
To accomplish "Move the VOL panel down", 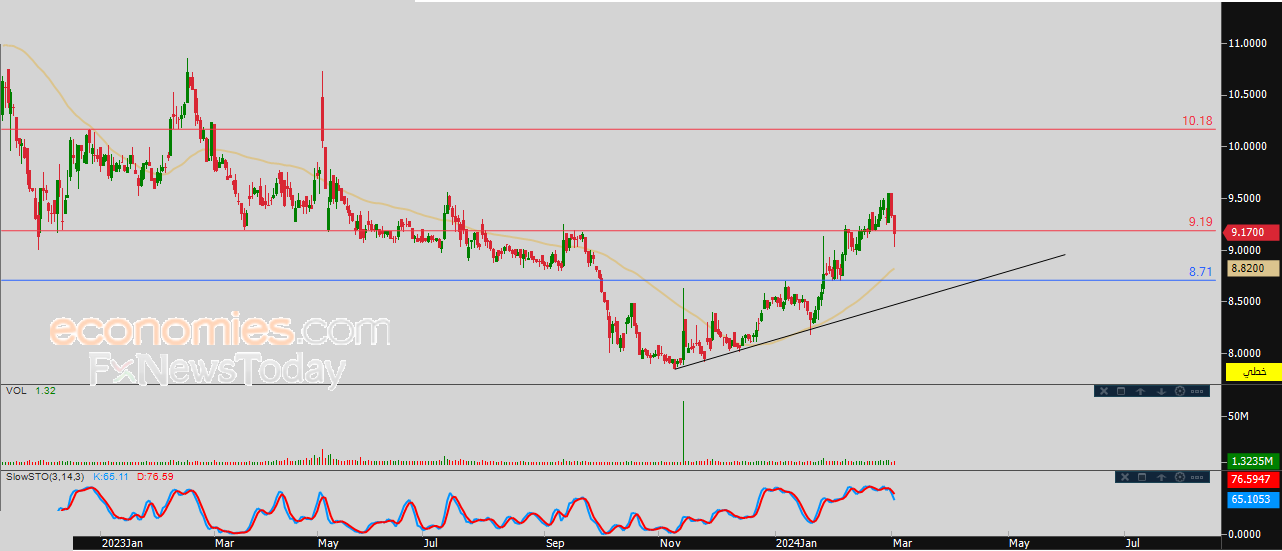I will coord(1160,391).
